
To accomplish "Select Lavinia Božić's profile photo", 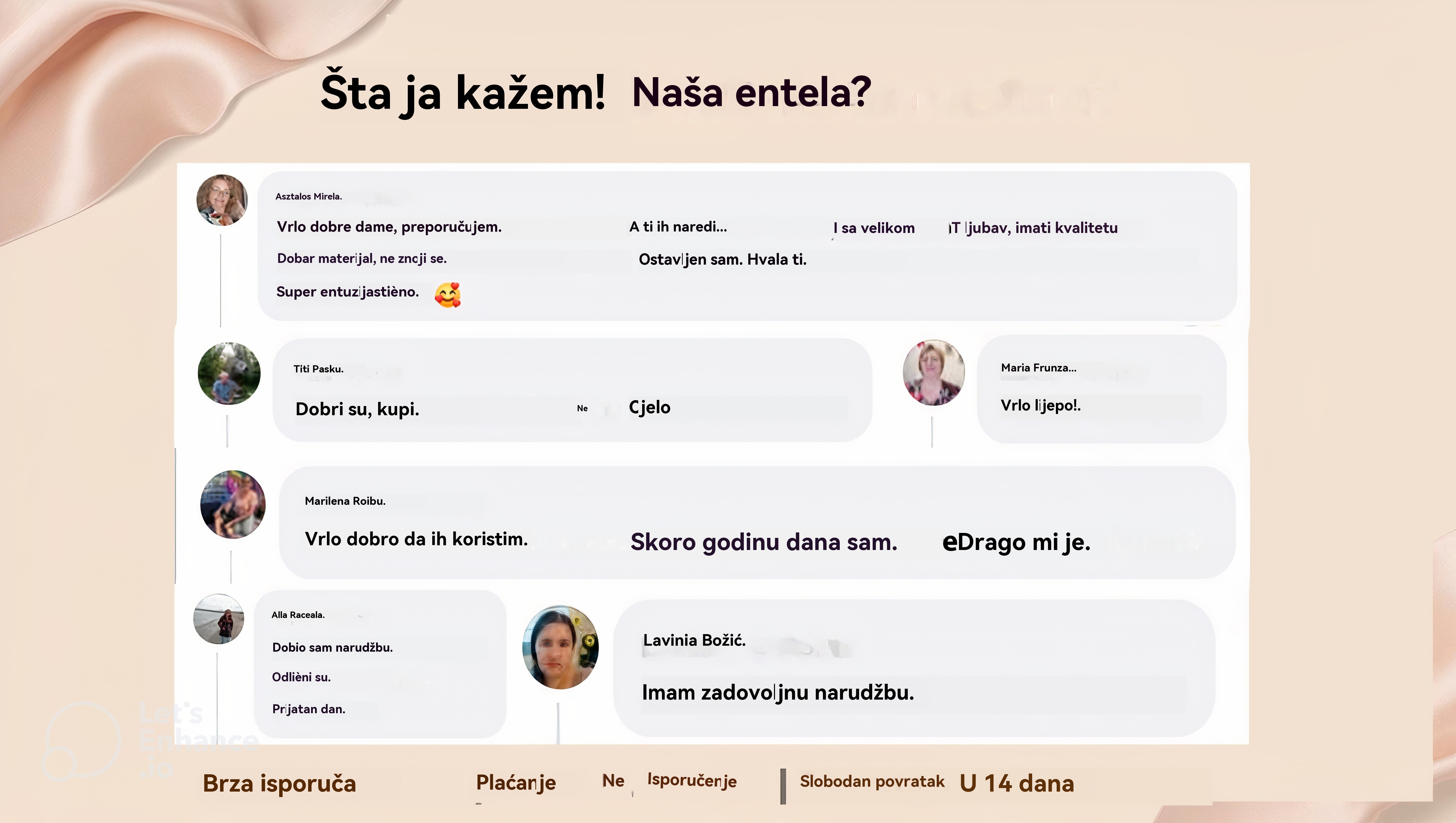I will pyautogui.click(x=561, y=647).
